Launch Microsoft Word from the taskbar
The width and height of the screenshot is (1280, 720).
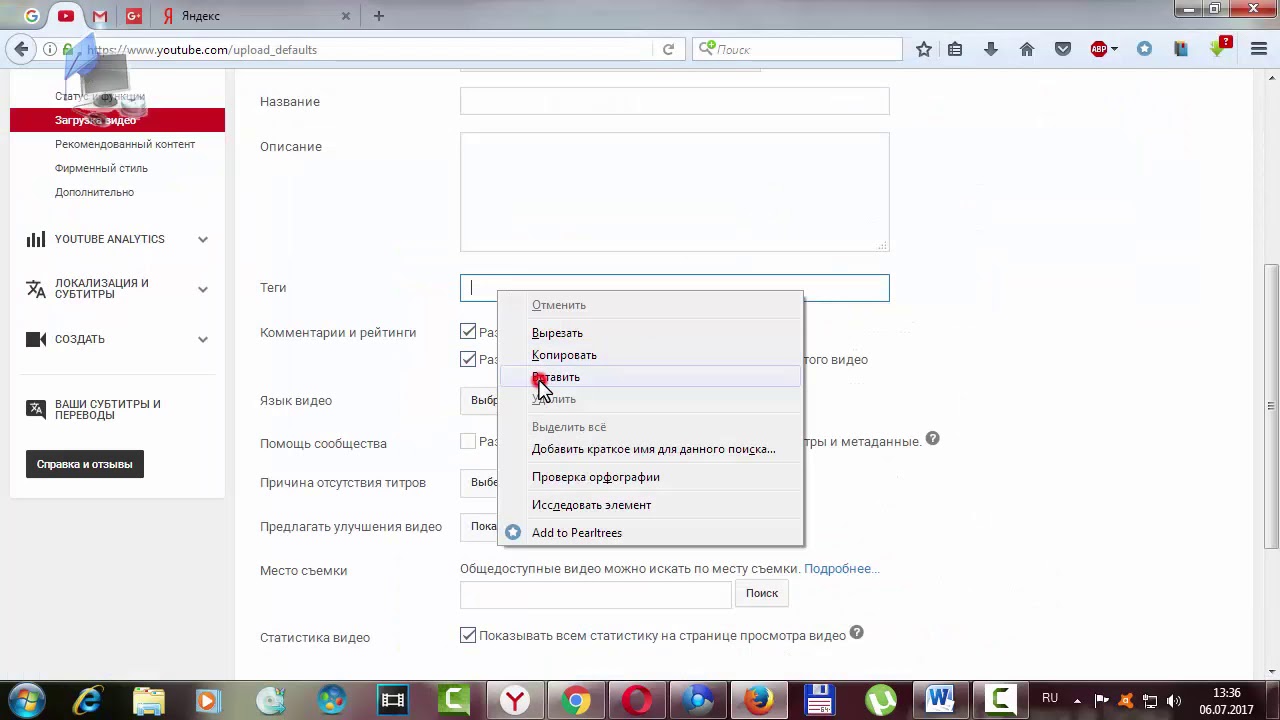pos(939,699)
